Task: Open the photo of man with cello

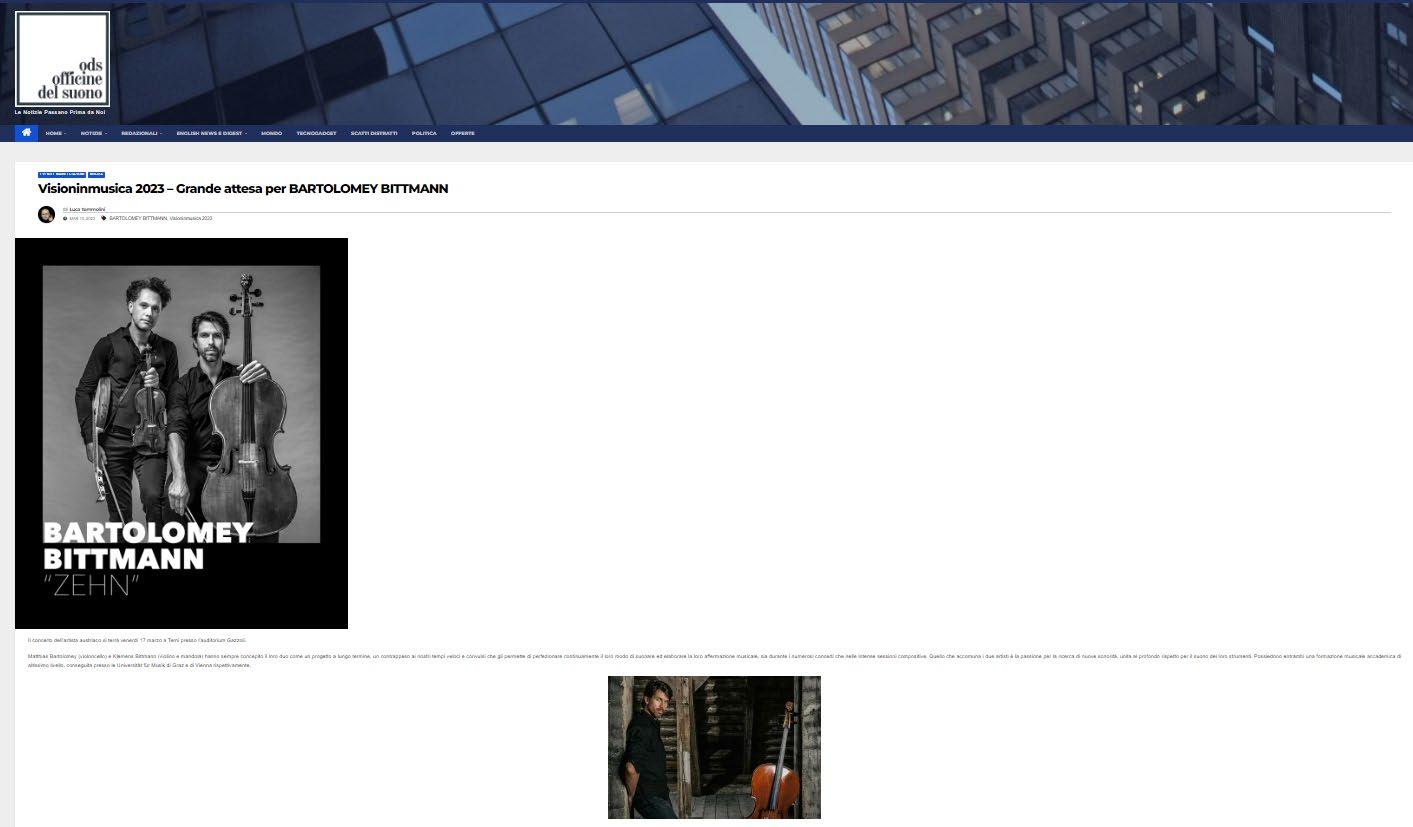Action: (x=714, y=747)
